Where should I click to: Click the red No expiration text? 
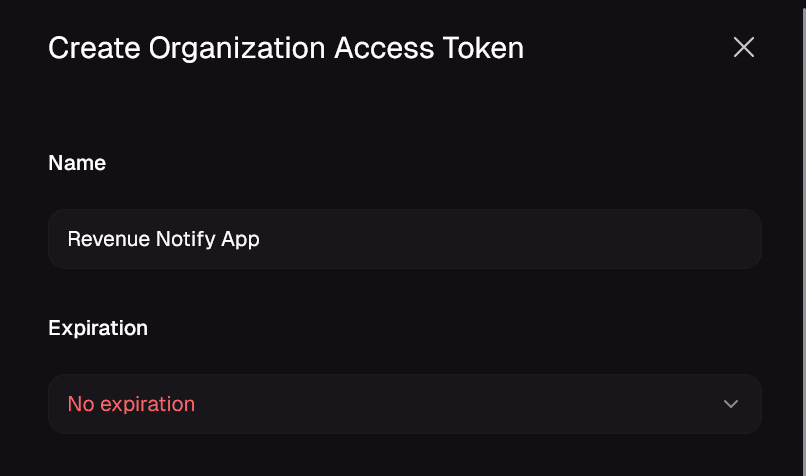pos(131,404)
